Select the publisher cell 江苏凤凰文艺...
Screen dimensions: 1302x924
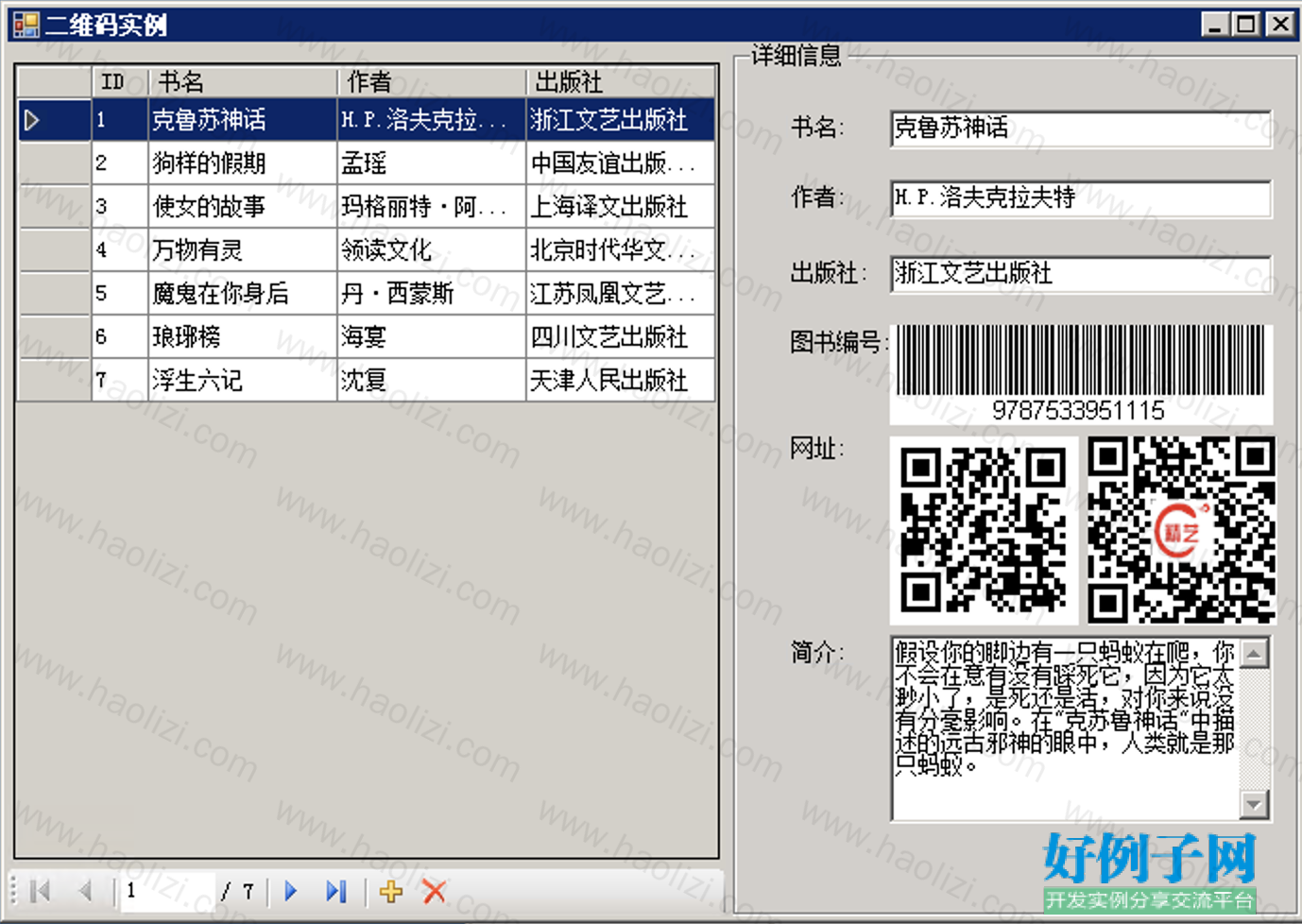pos(620,294)
